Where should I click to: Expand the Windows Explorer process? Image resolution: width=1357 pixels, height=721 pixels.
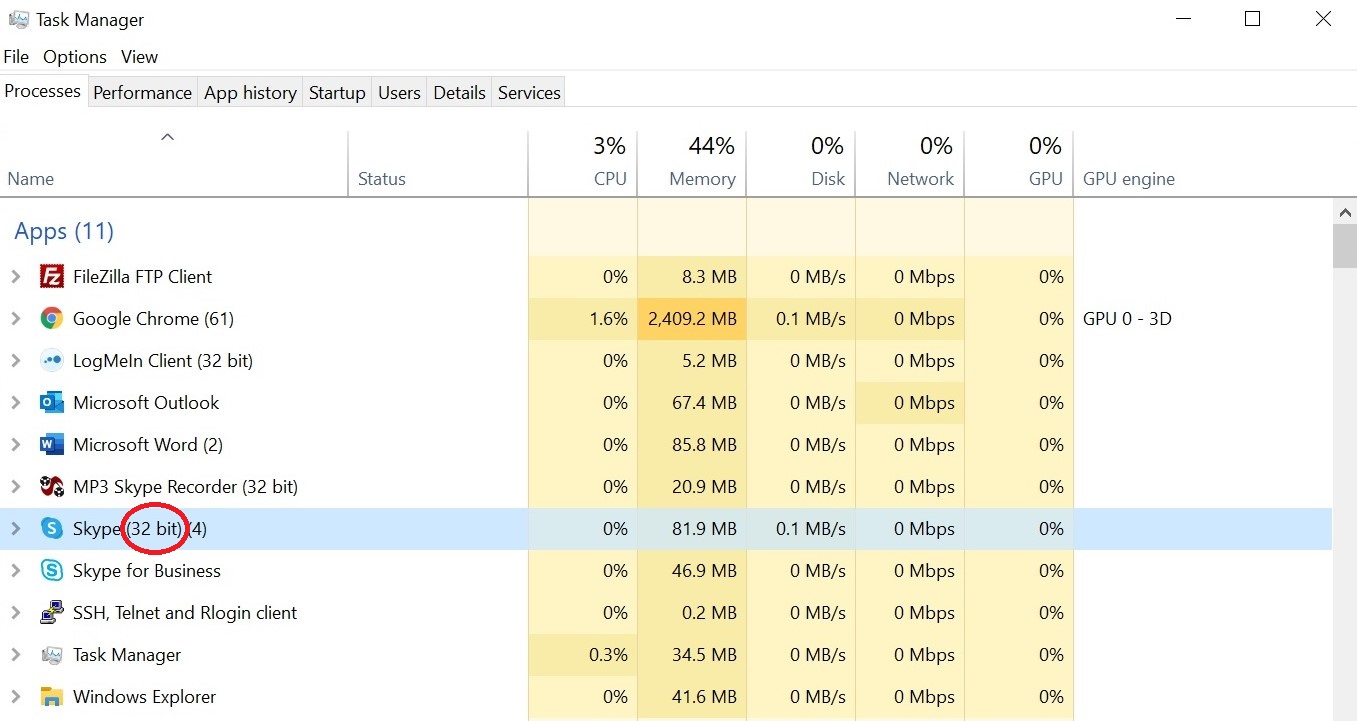(15, 697)
